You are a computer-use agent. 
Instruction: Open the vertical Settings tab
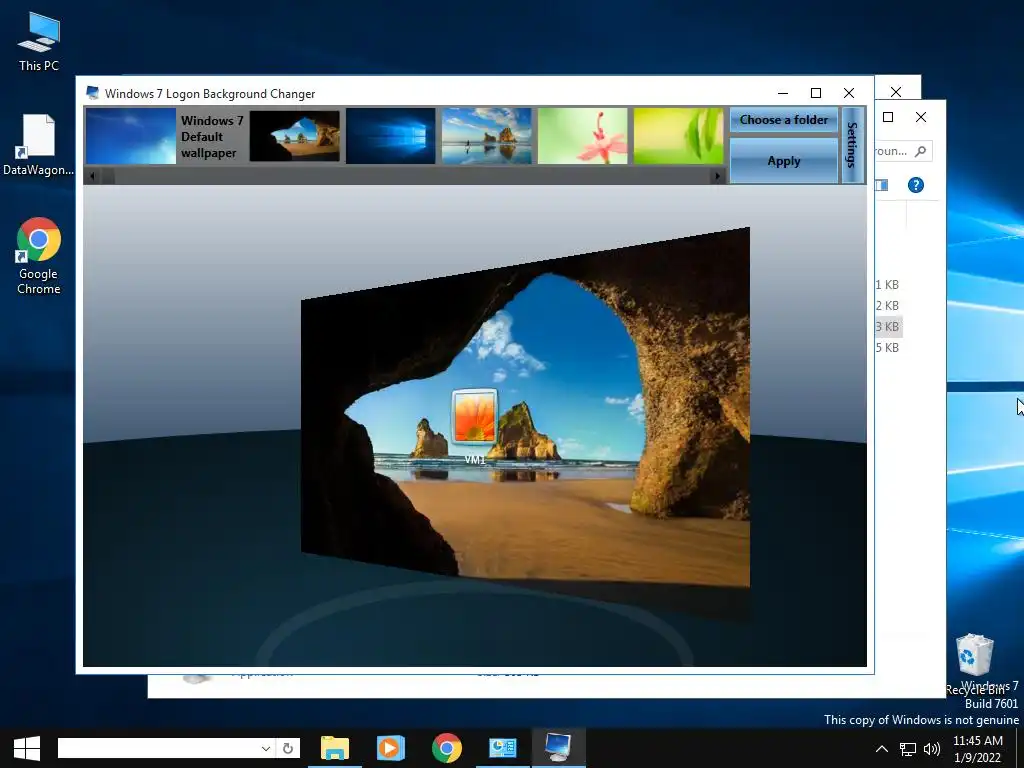(x=852, y=145)
